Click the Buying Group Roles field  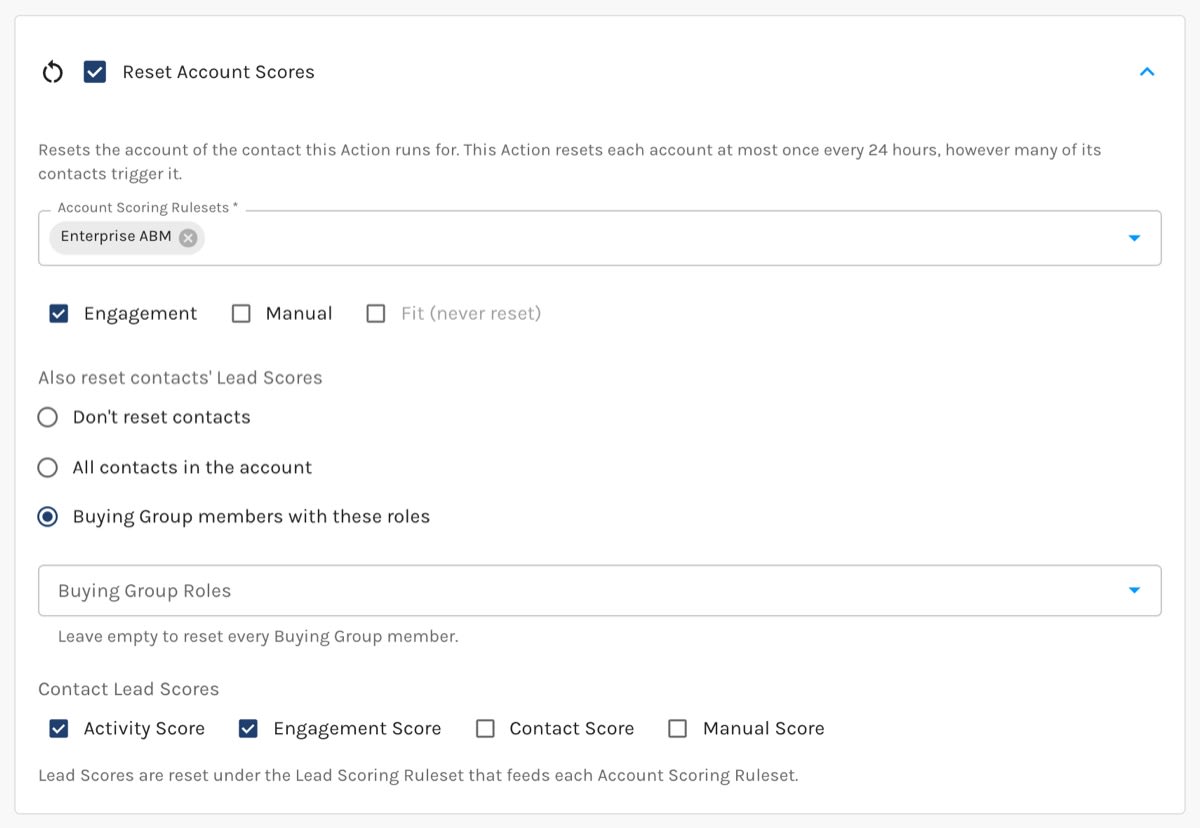(600, 591)
